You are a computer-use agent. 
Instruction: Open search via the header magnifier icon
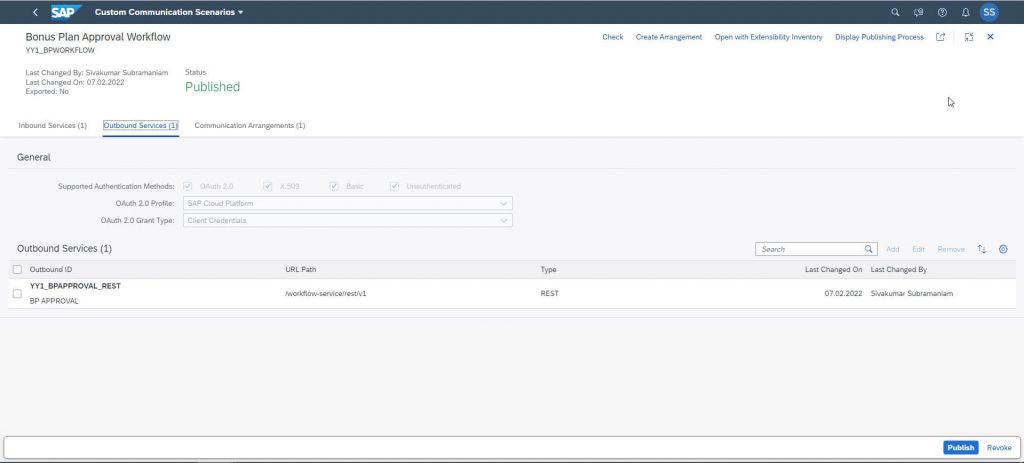tap(895, 12)
